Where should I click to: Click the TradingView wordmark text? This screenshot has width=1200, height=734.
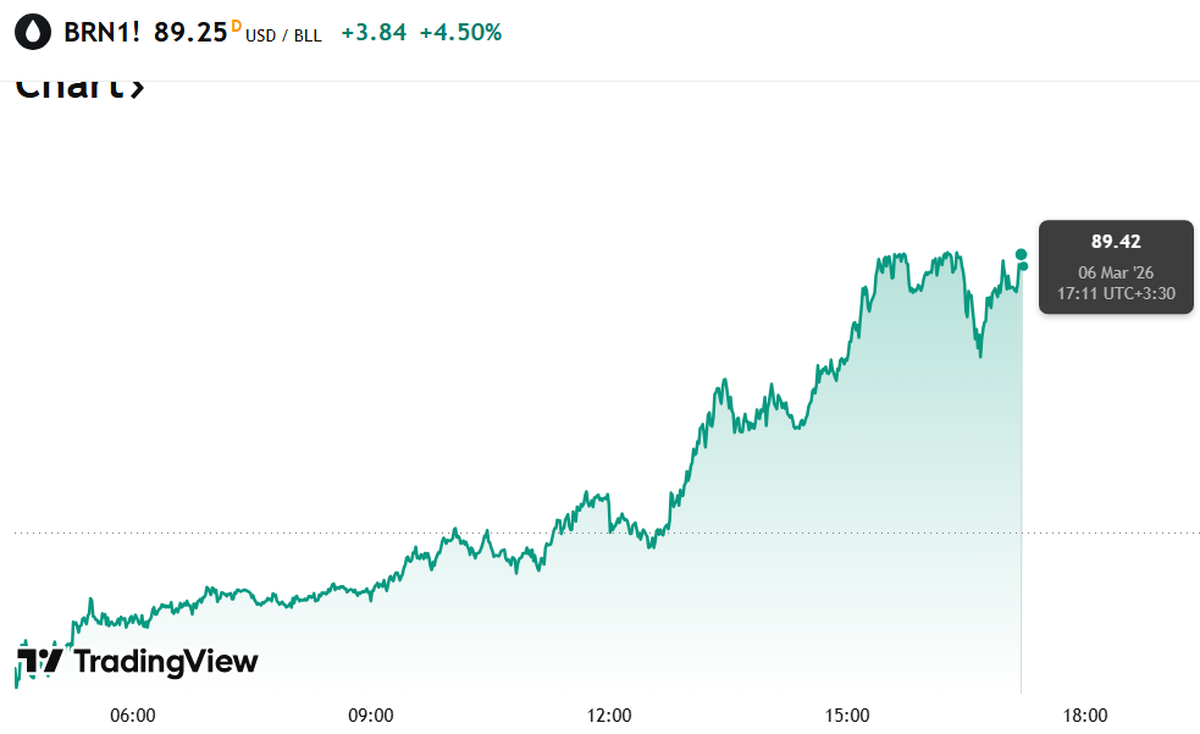pos(166,661)
